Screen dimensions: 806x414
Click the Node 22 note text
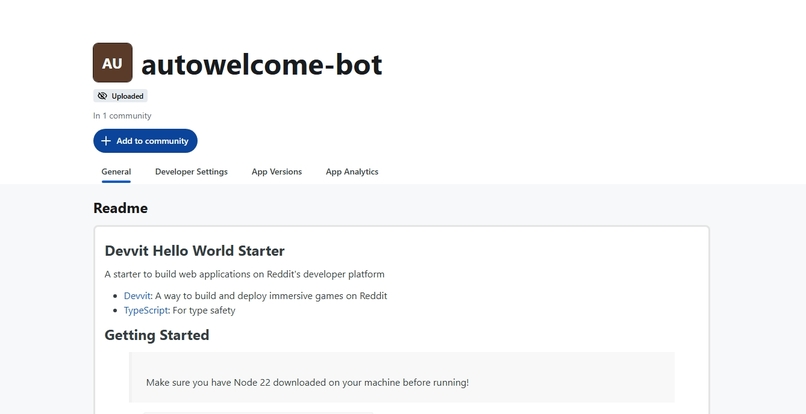click(307, 383)
